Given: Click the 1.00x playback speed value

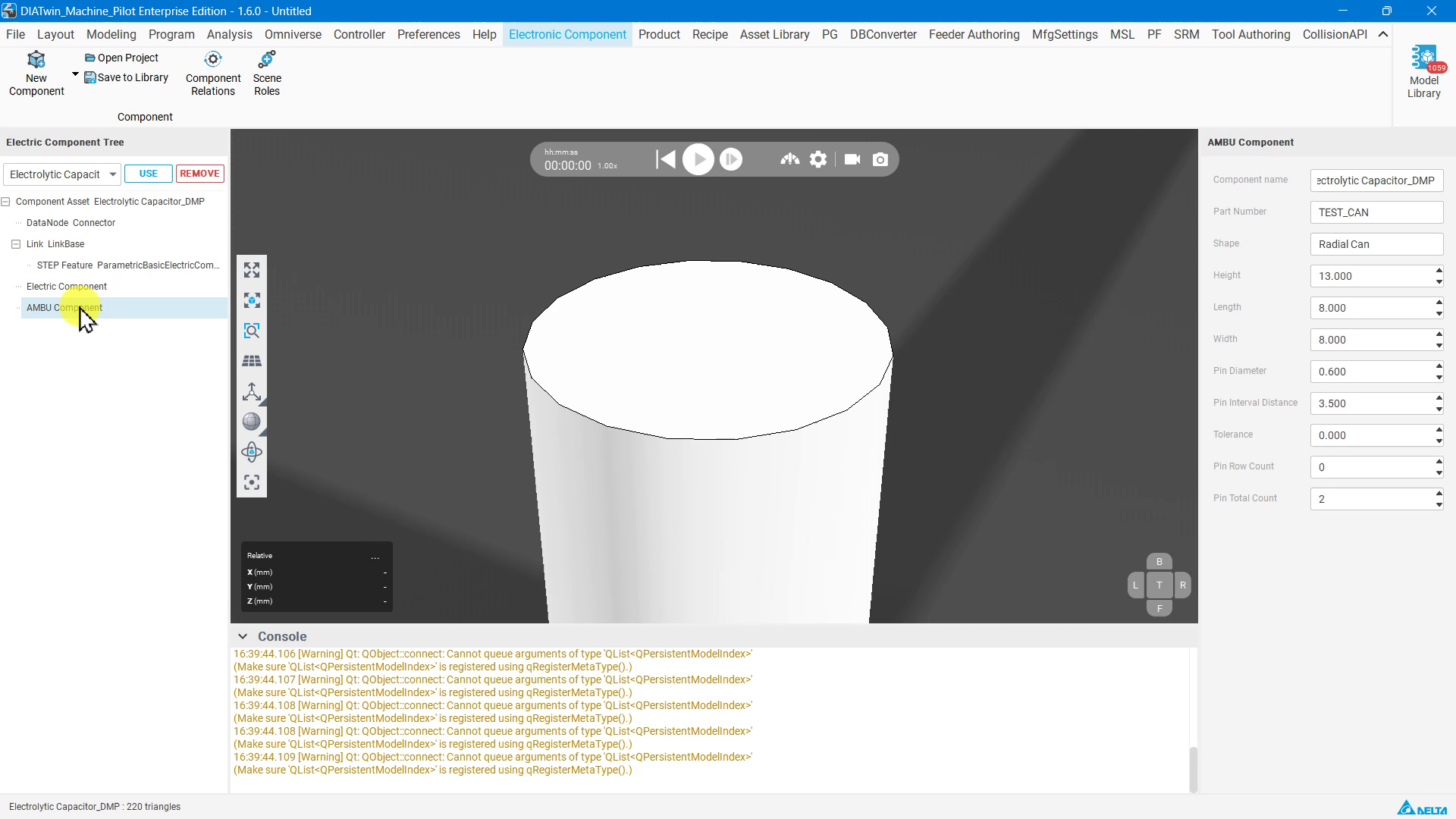Looking at the screenshot, I should coord(607,166).
